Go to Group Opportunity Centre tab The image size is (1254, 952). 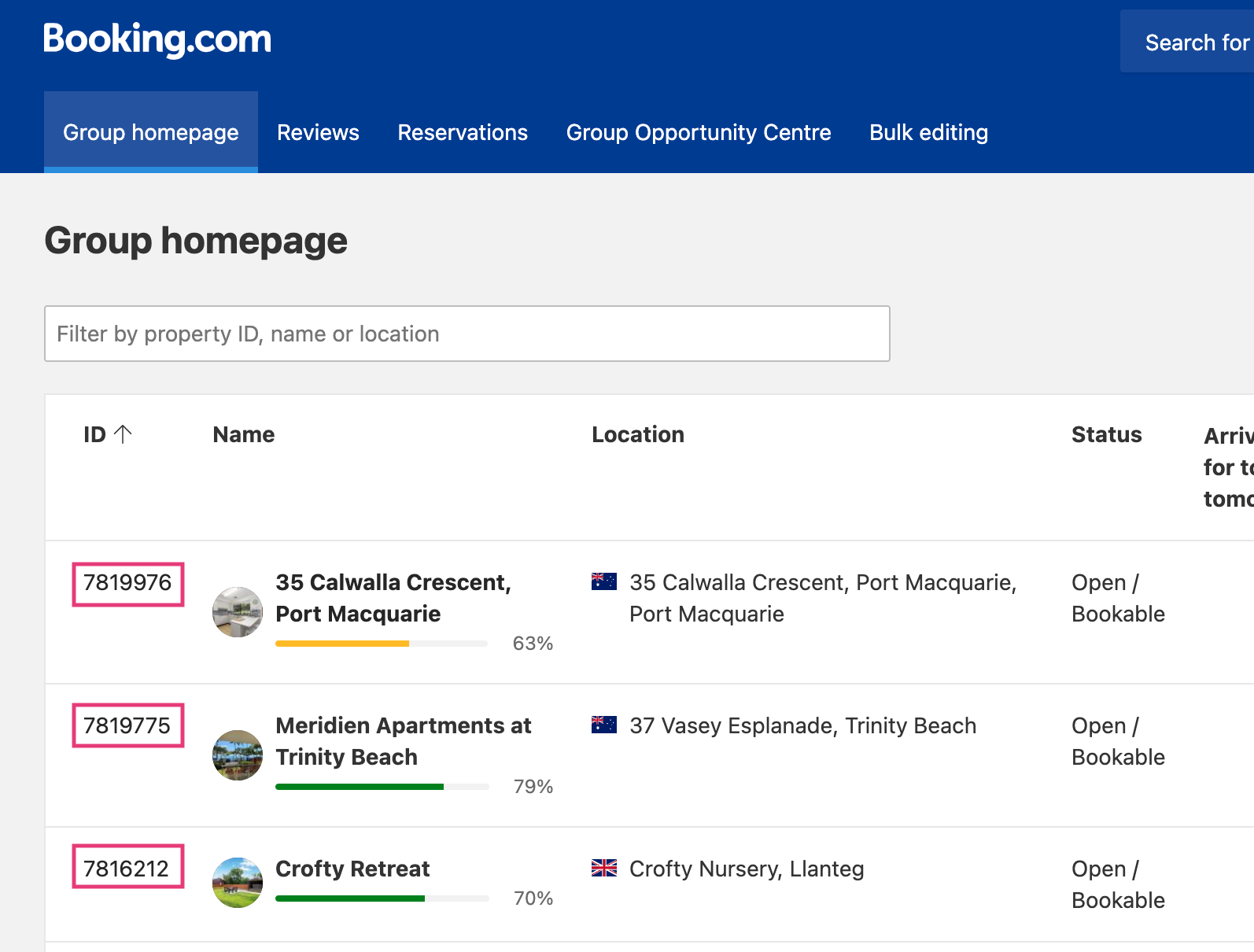(x=699, y=132)
